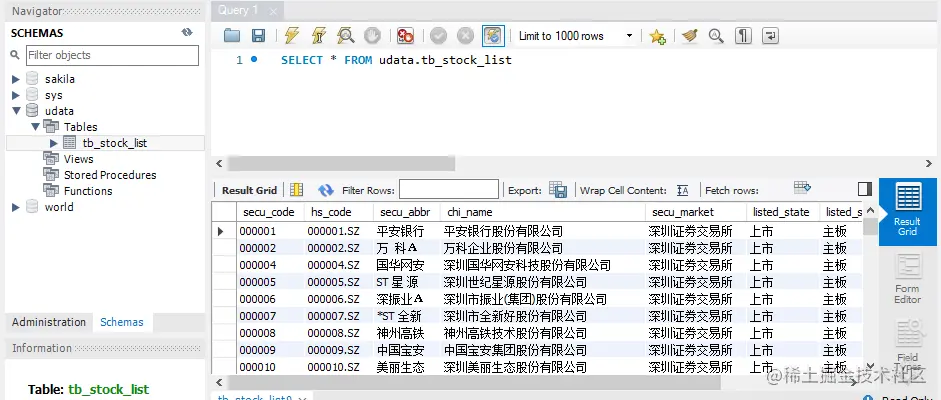Viewport: 941px width, 400px height.
Task: Click the Filter objects search field
Action: [112, 55]
